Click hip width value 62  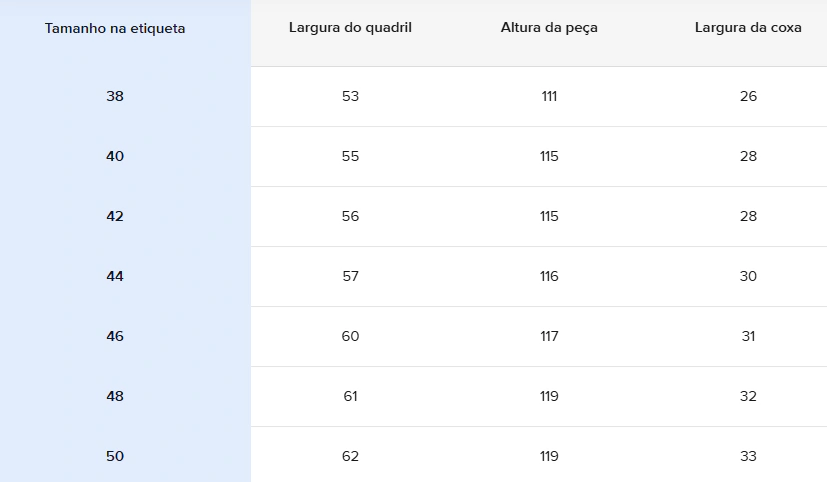click(350, 457)
